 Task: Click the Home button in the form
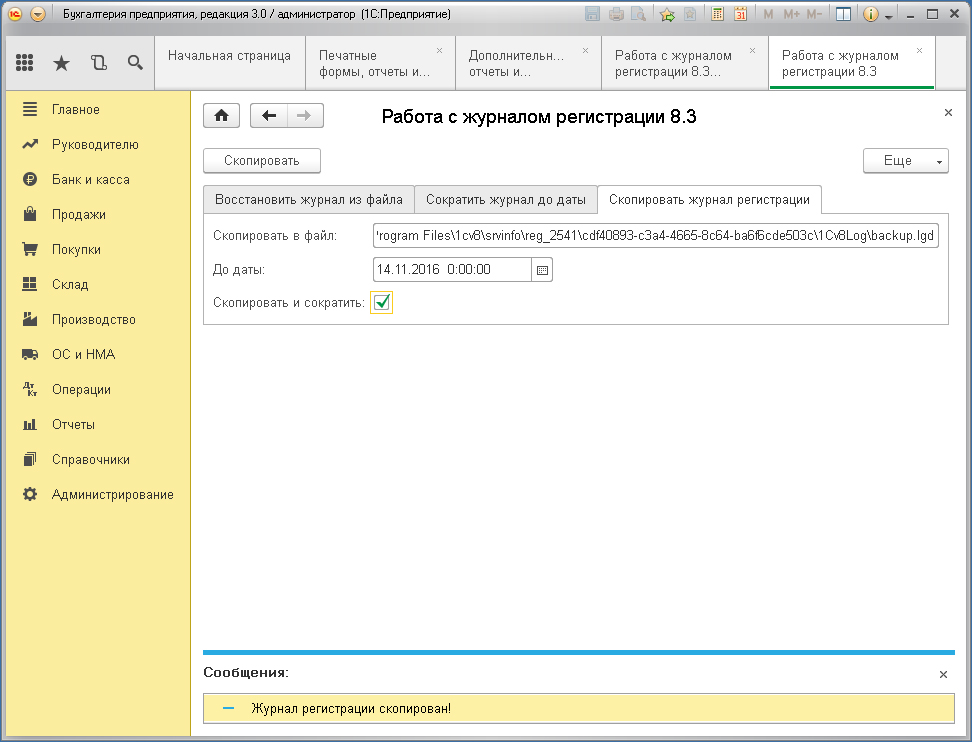[x=221, y=116]
